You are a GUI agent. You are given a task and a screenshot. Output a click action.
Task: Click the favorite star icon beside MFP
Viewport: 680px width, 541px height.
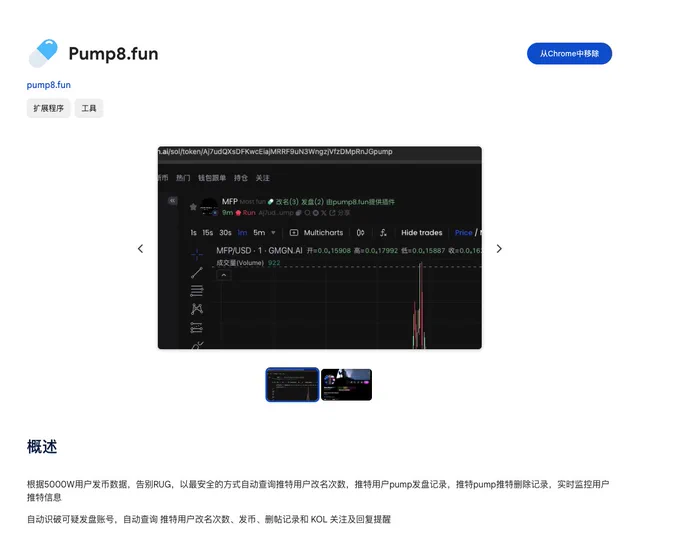pos(193,207)
